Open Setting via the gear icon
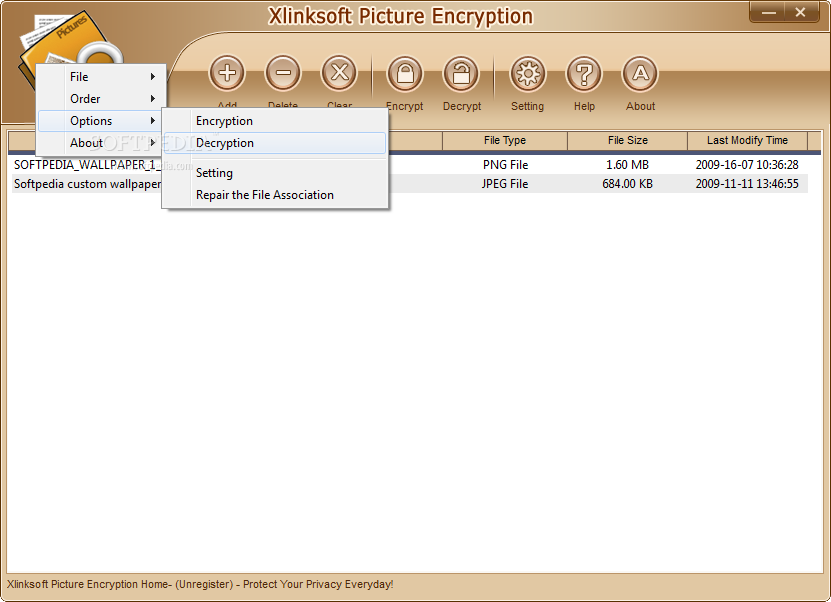The image size is (831, 602). [x=528, y=73]
